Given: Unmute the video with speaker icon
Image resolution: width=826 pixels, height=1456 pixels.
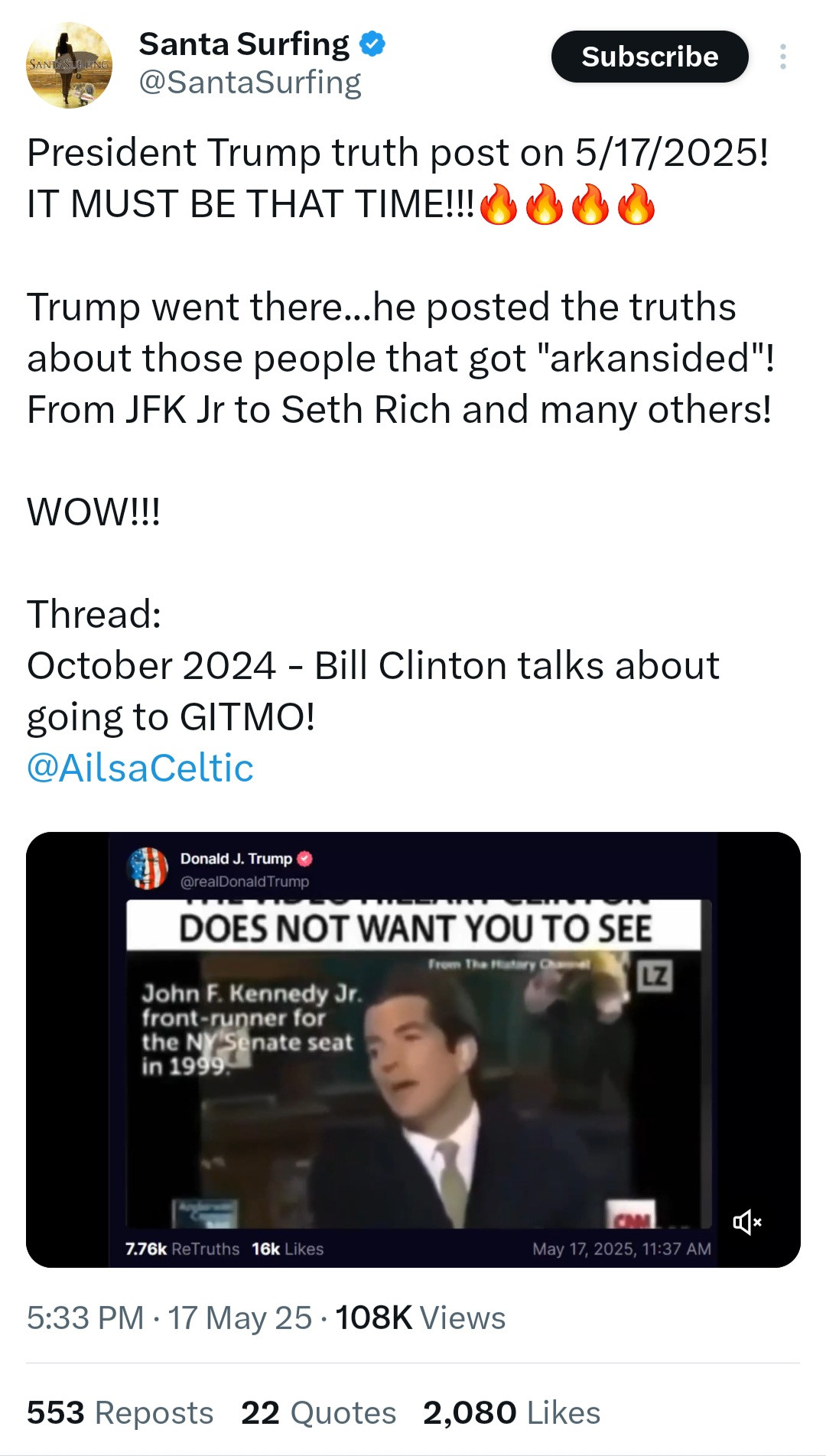Looking at the screenshot, I should [747, 1222].
